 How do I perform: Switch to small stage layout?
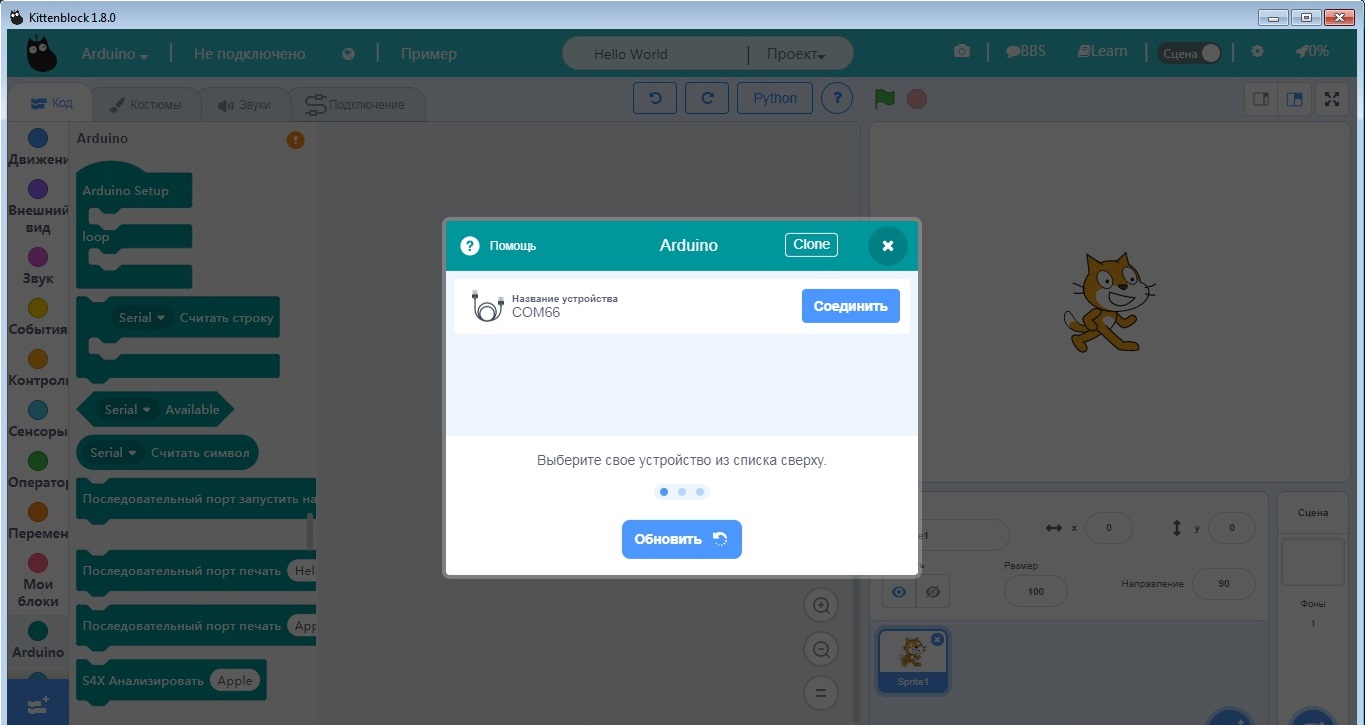(1261, 99)
